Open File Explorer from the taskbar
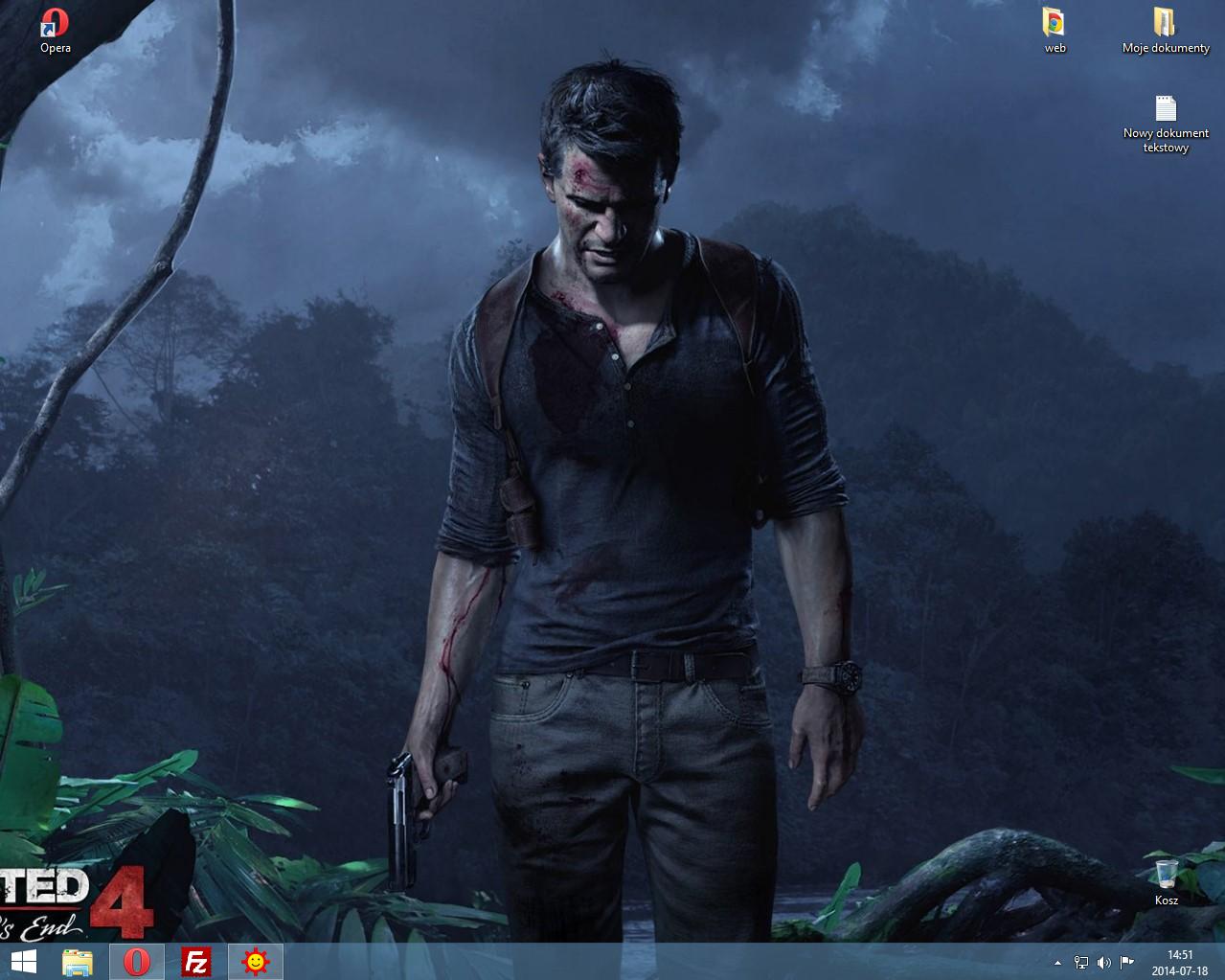The height and width of the screenshot is (980, 1225). coord(78,961)
